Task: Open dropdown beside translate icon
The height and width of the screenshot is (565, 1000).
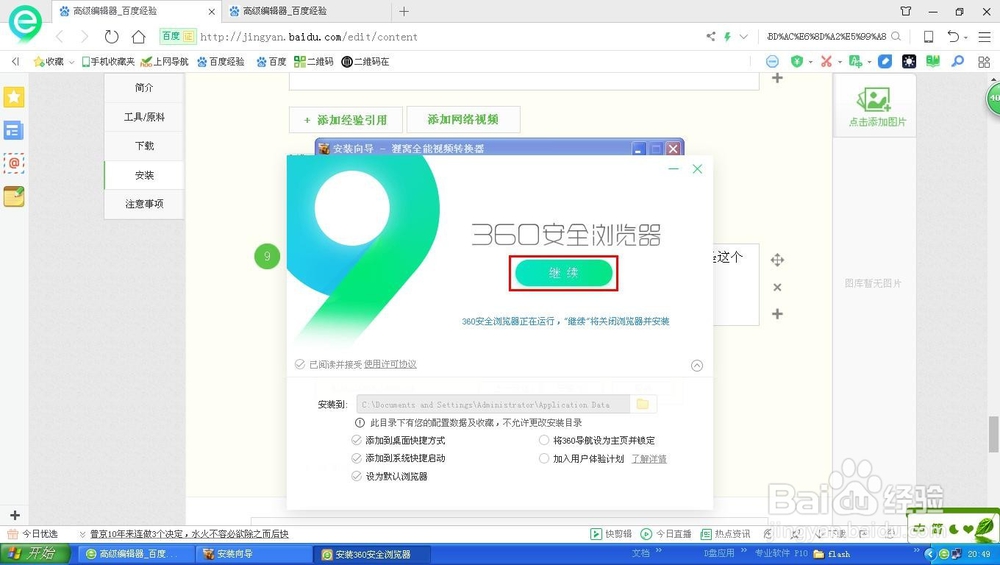Action: coord(869,62)
